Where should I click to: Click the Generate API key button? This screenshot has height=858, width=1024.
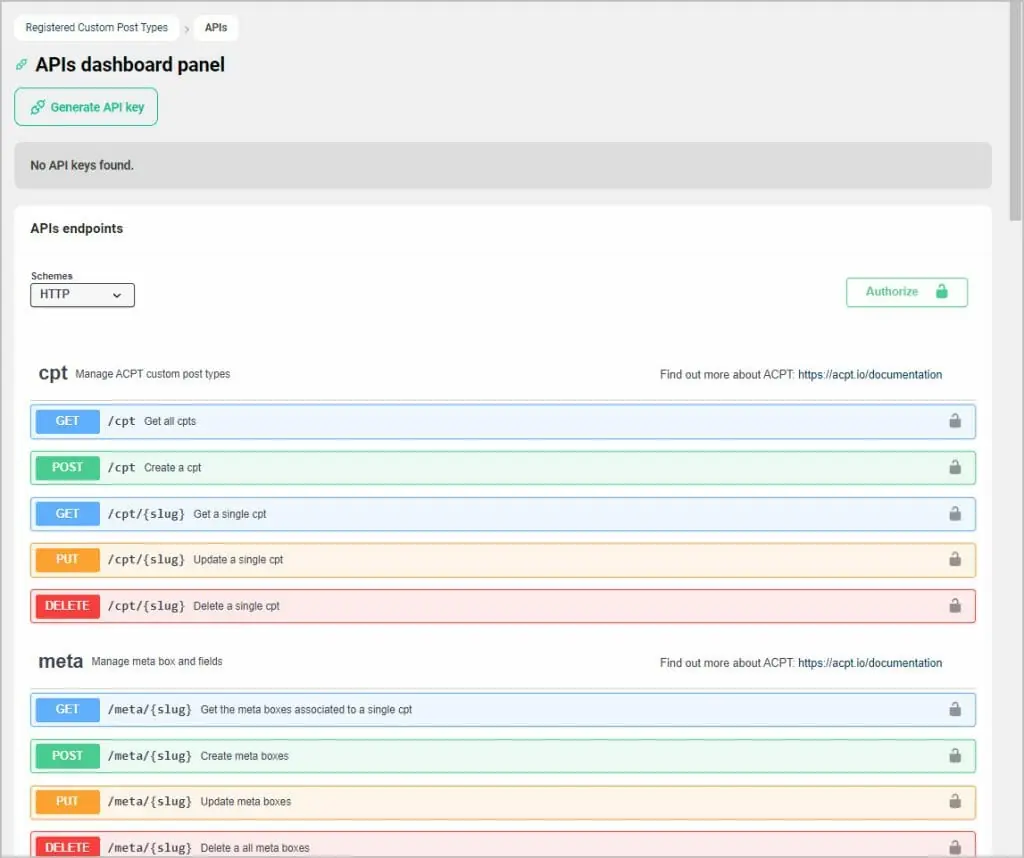(x=86, y=106)
